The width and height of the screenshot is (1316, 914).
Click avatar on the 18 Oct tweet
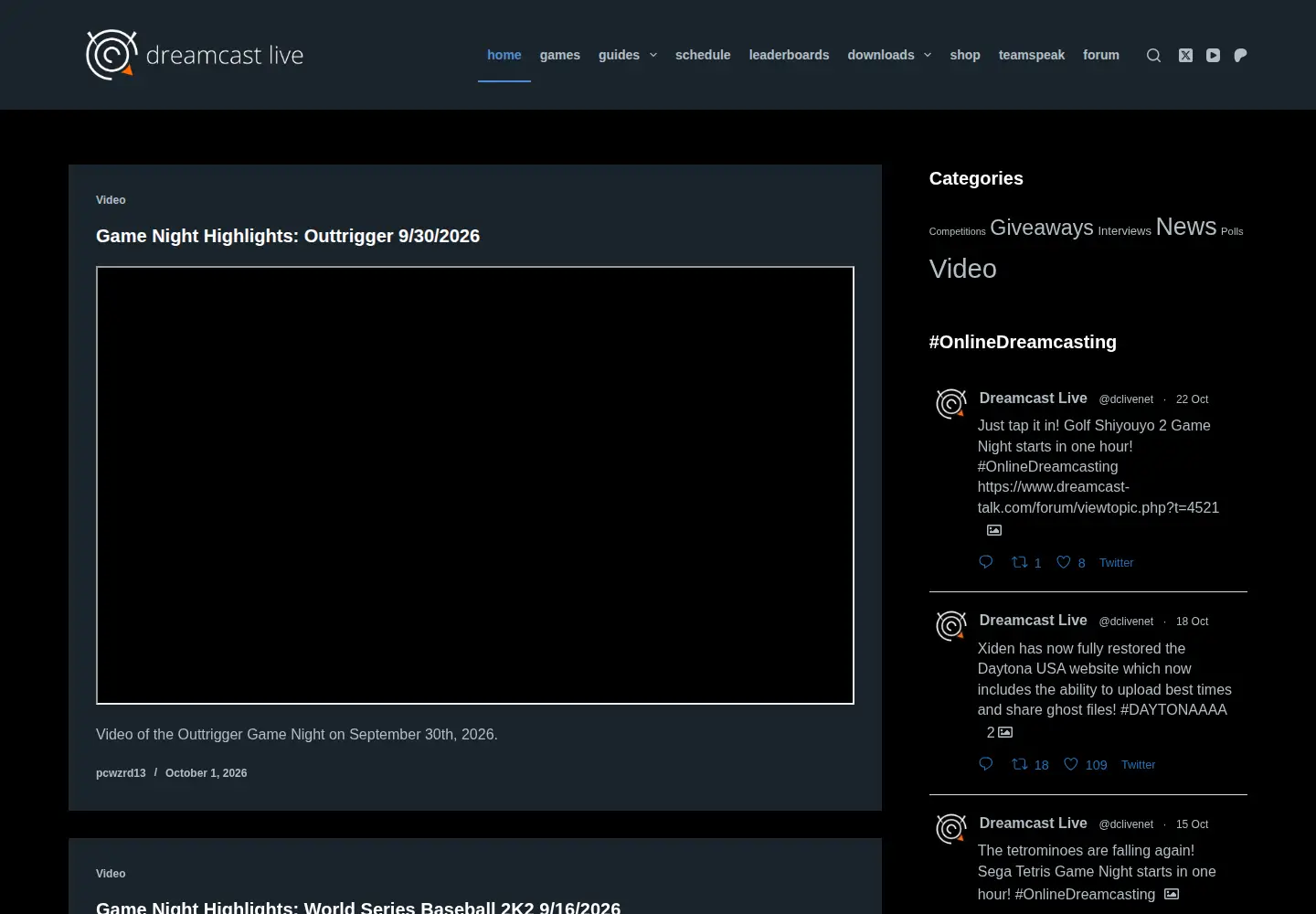pos(951,626)
